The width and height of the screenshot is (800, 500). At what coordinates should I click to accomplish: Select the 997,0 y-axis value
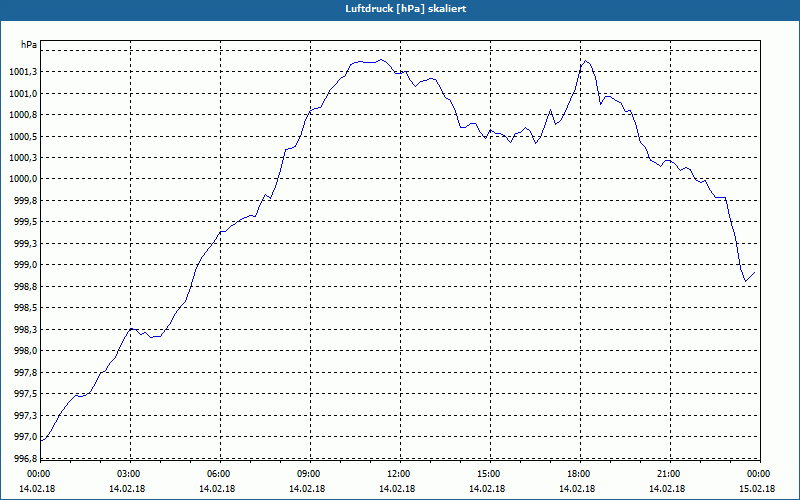pyautogui.click(x=25, y=437)
